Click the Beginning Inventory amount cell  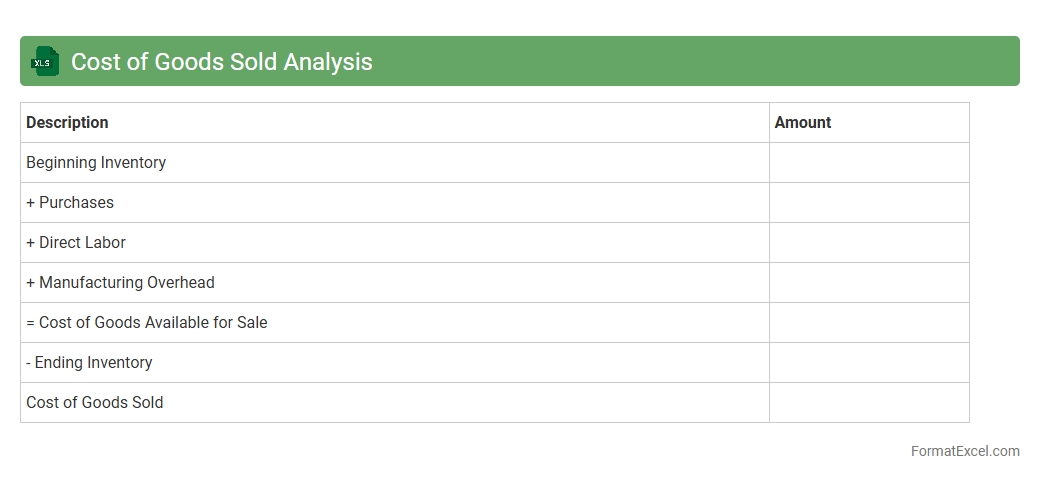(868, 162)
